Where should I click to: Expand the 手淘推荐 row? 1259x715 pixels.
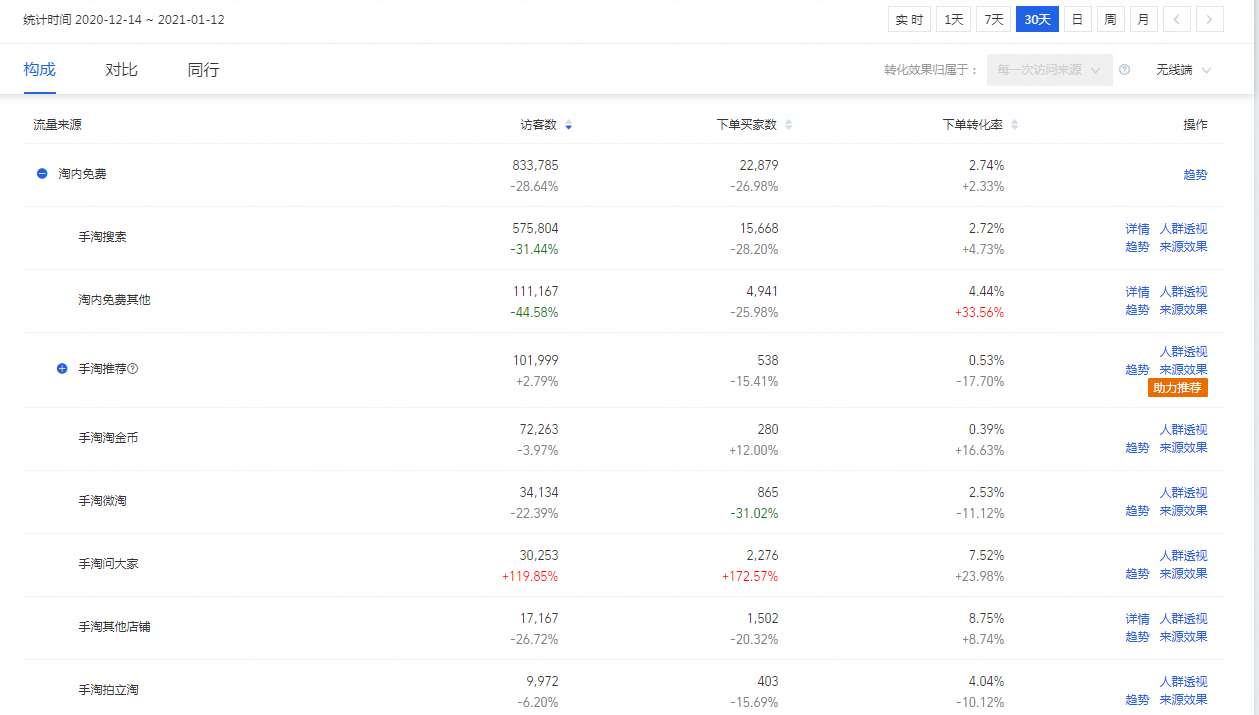pos(62,368)
